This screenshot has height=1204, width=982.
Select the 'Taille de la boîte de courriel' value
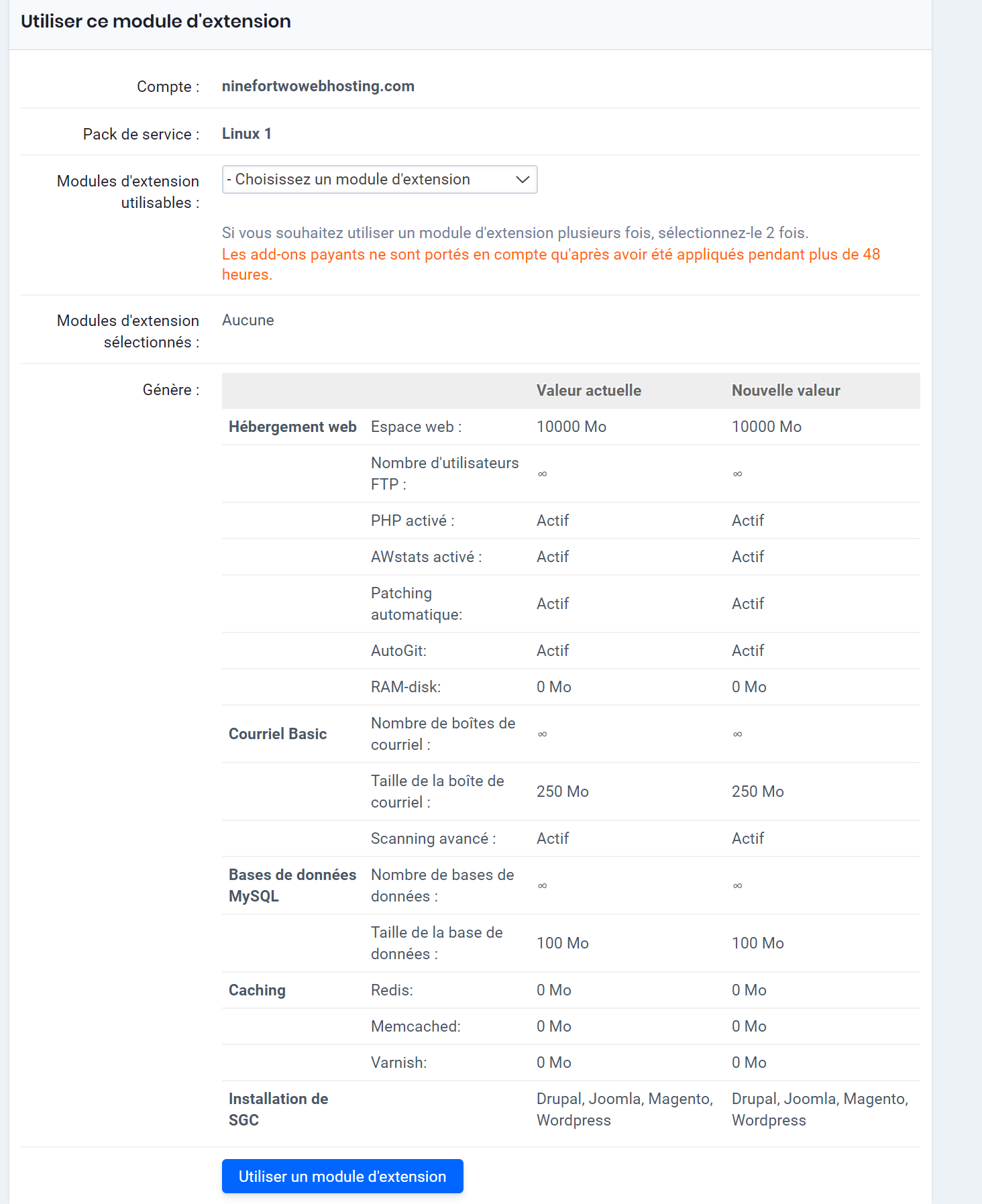tap(563, 791)
